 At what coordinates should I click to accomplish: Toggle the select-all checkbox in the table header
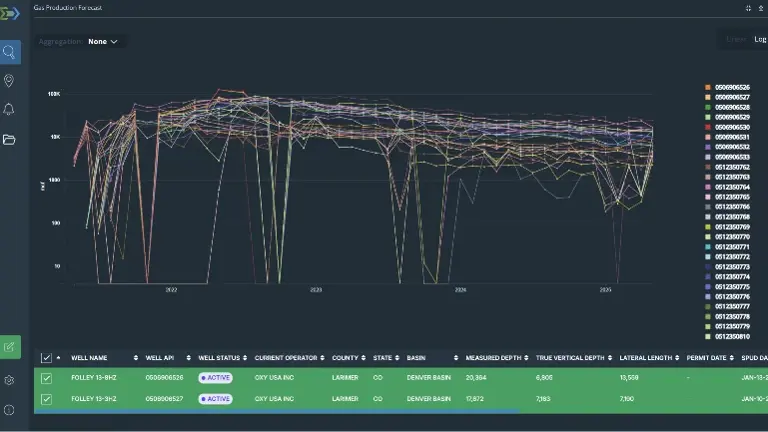click(x=46, y=357)
